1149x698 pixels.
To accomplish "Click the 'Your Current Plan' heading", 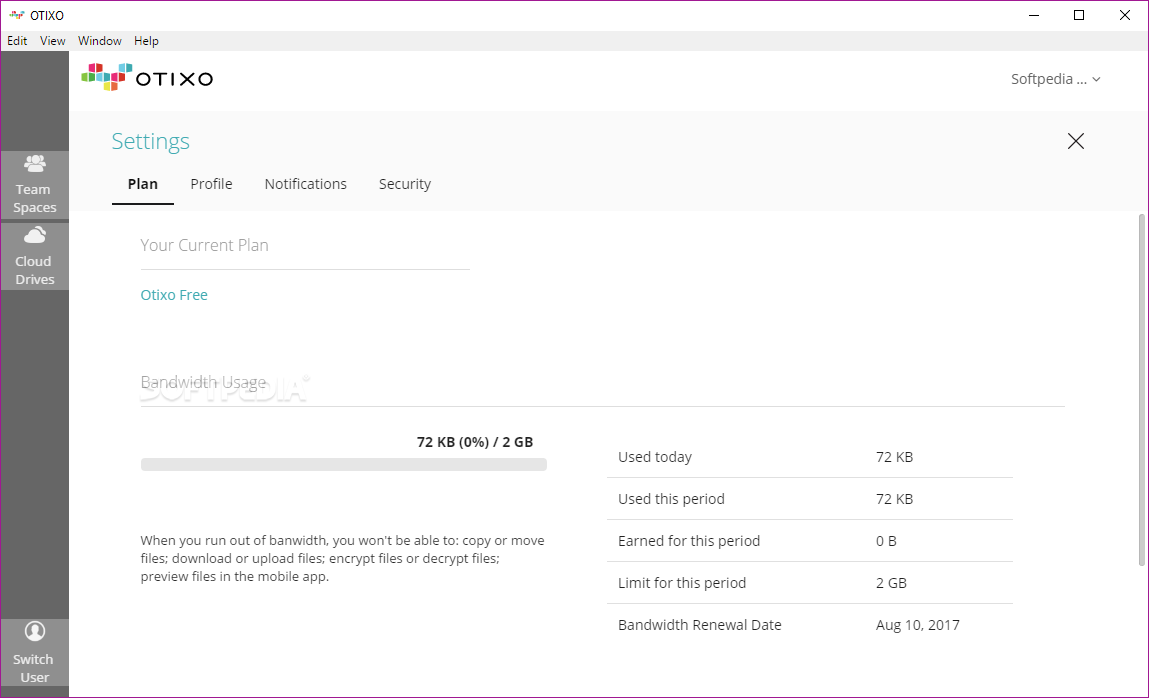I will click(204, 245).
